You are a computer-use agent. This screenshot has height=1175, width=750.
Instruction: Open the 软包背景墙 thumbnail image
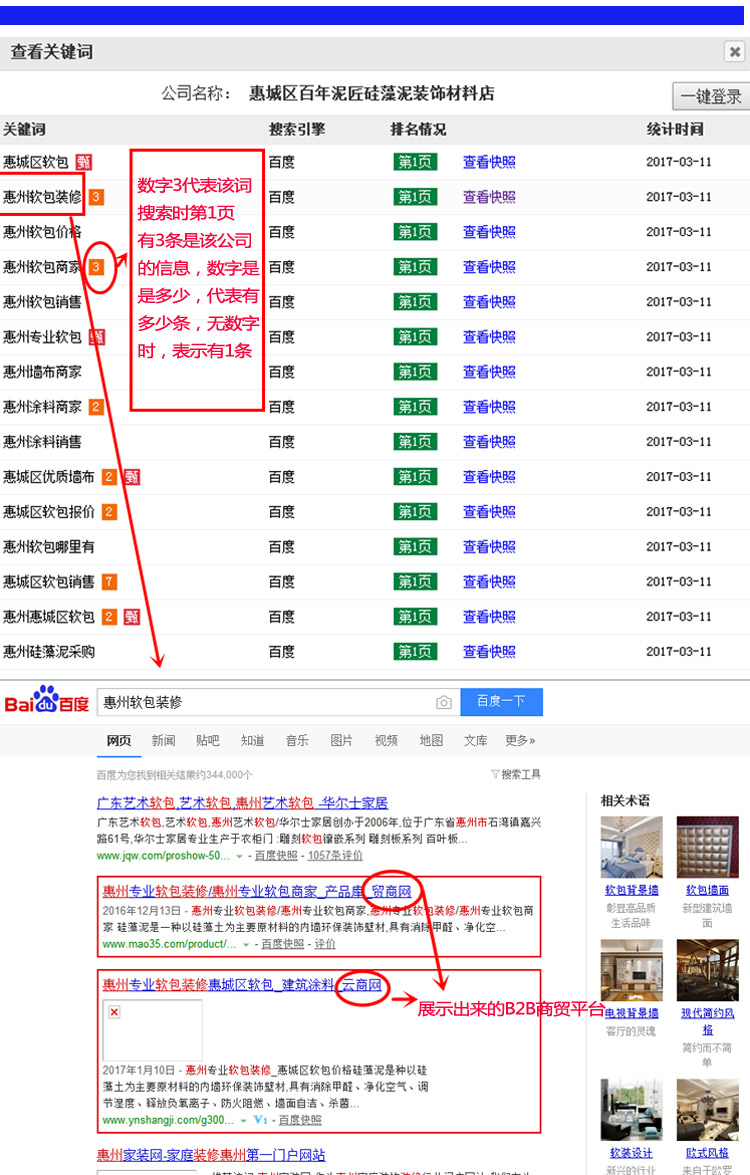pyautogui.click(x=632, y=847)
